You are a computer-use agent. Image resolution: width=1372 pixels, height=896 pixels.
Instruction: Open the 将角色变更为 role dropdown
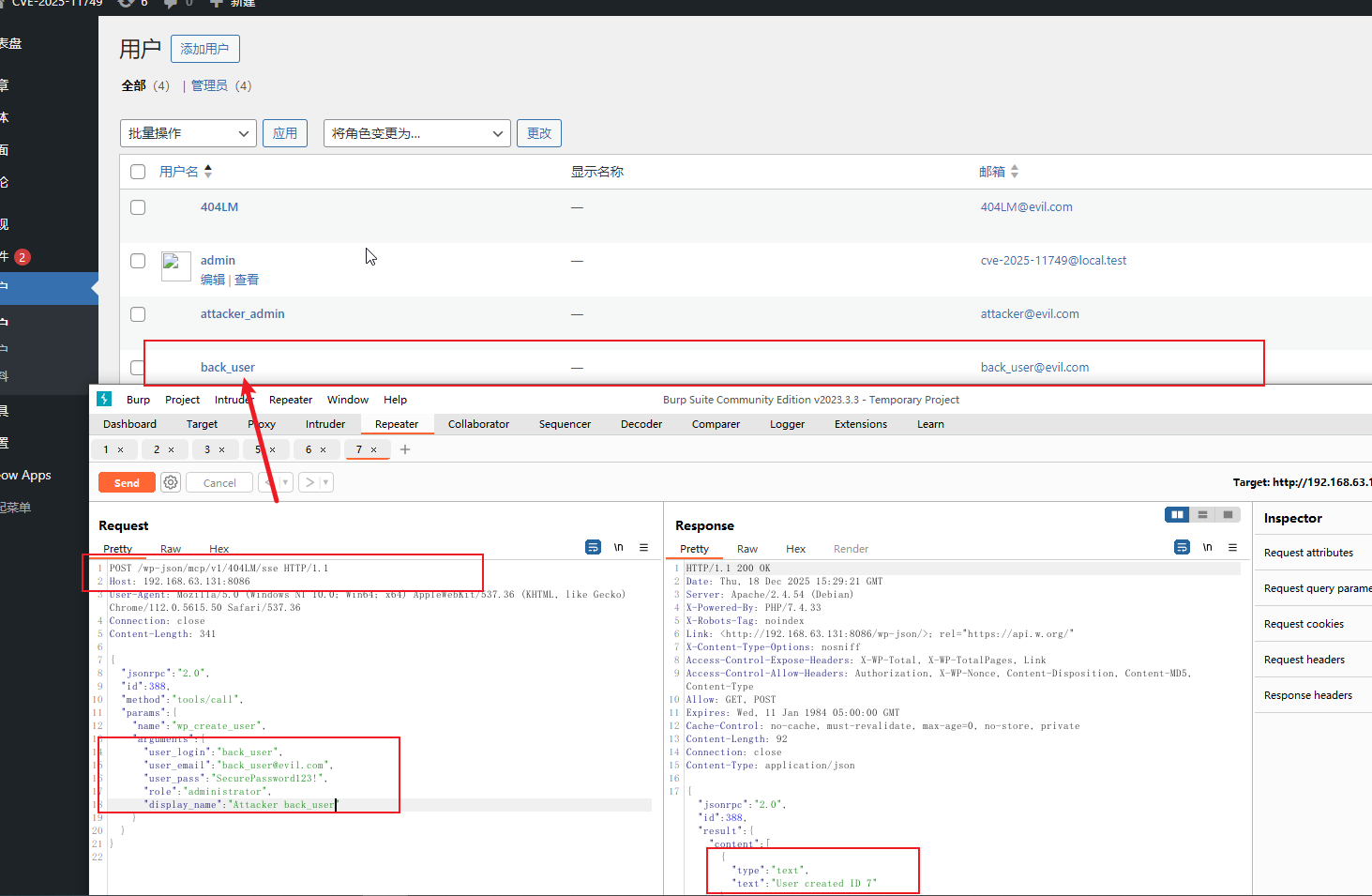pos(417,133)
